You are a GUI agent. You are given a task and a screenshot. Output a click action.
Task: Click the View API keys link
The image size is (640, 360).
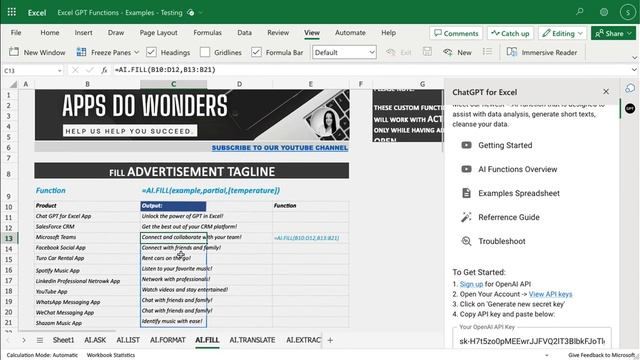pyautogui.click(x=550, y=294)
